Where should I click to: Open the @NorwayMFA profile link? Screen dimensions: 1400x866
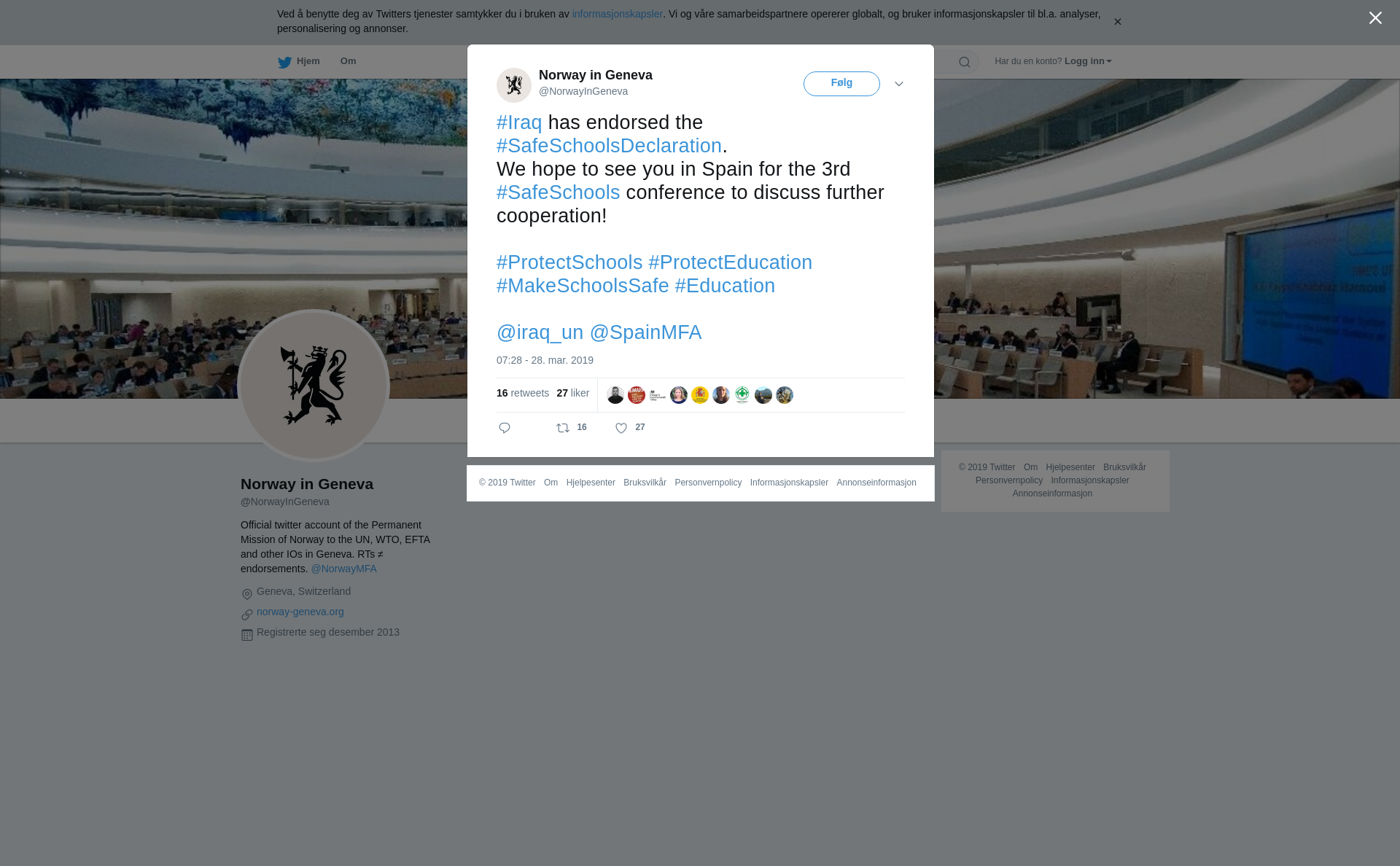(x=343, y=569)
